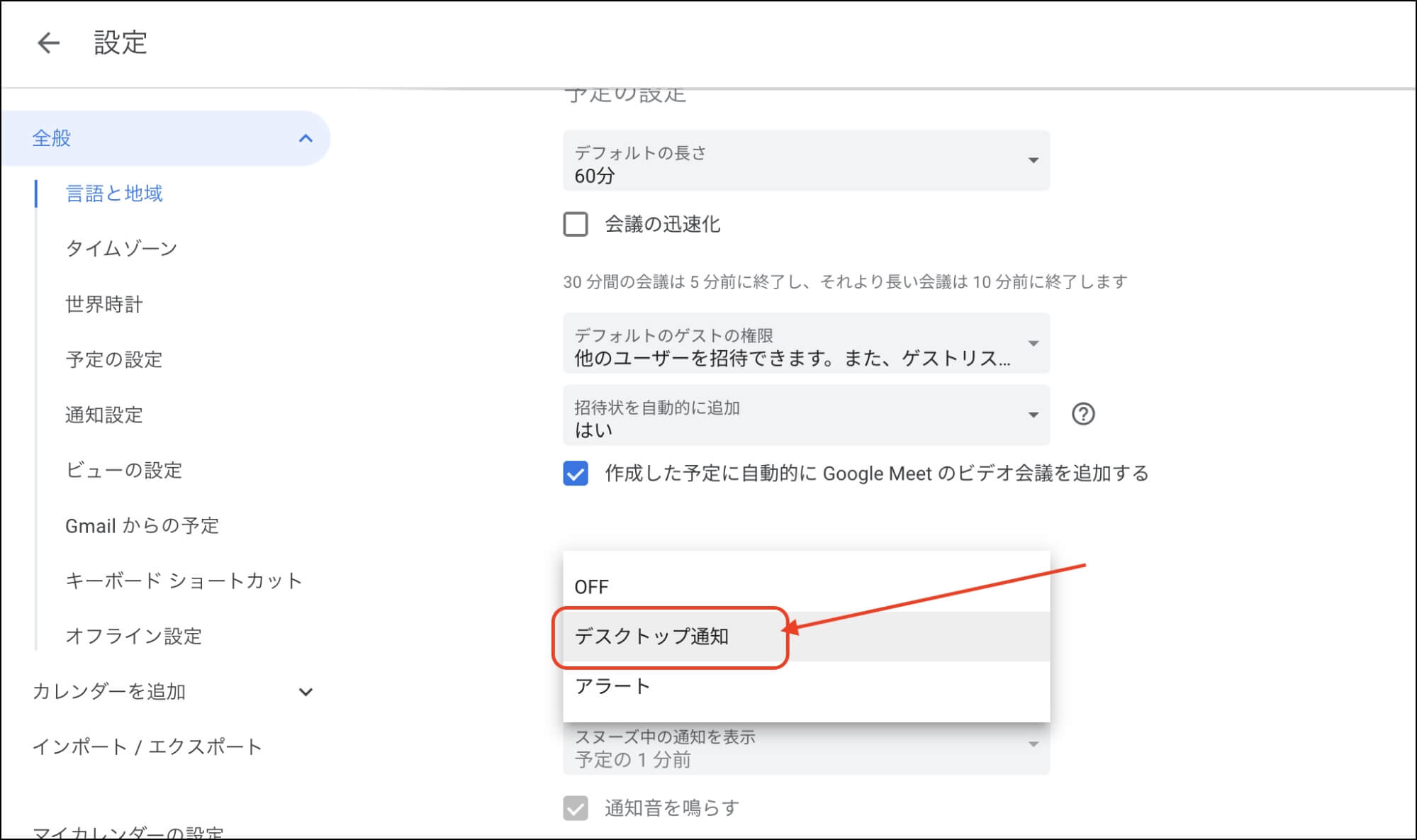This screenshot has width=1417, height=840.
Task: Open the オフライン設定 page
Action: [x=133, y=636]
